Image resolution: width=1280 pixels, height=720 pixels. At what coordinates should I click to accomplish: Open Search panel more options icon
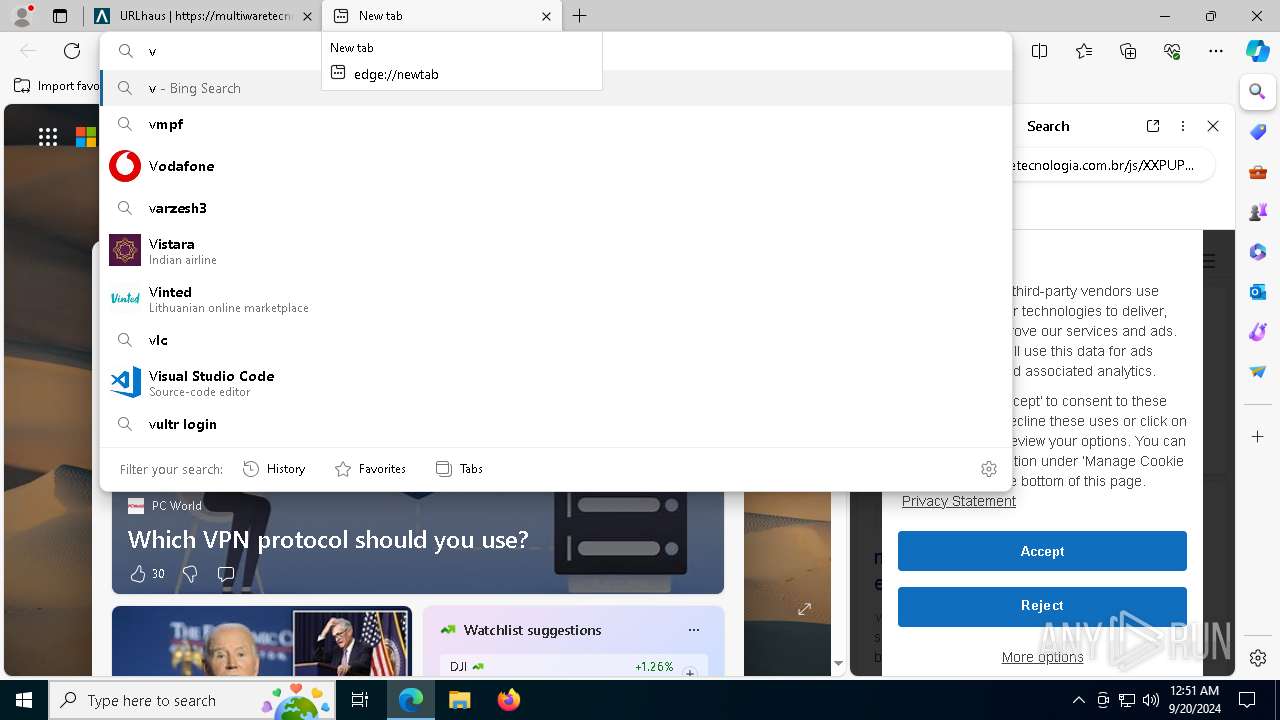click(1183, 126)
